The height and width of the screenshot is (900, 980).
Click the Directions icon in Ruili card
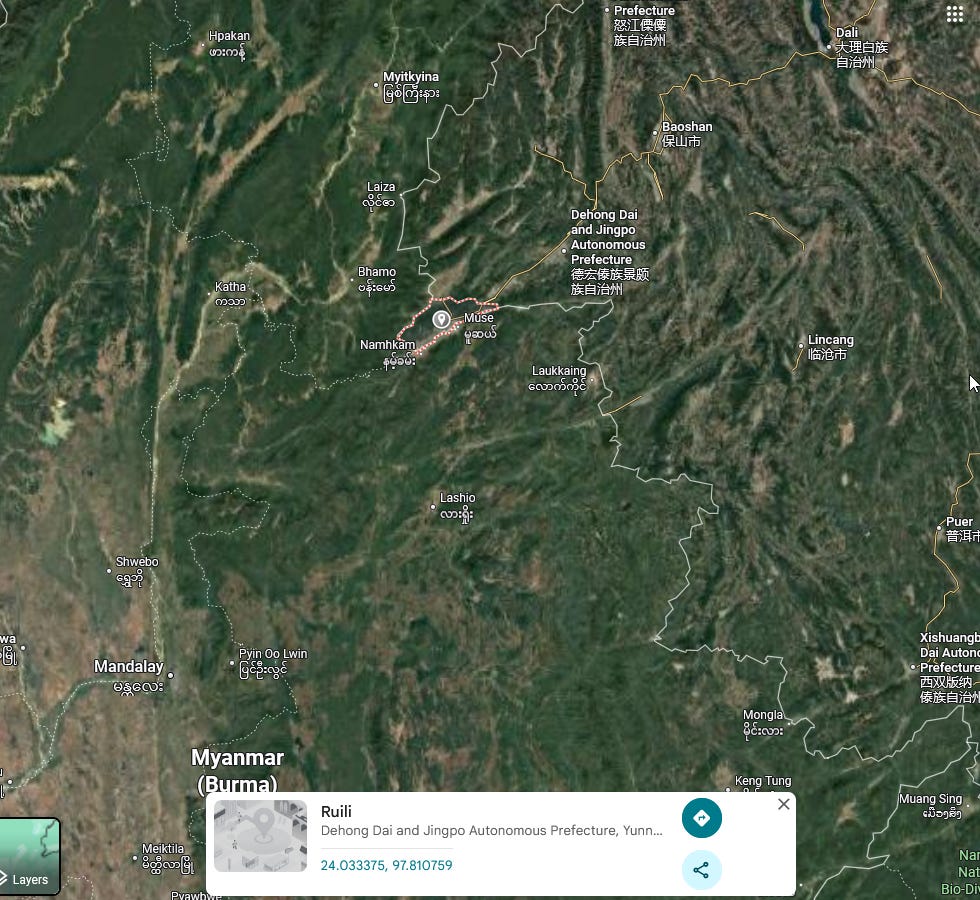tap(701, 818)
